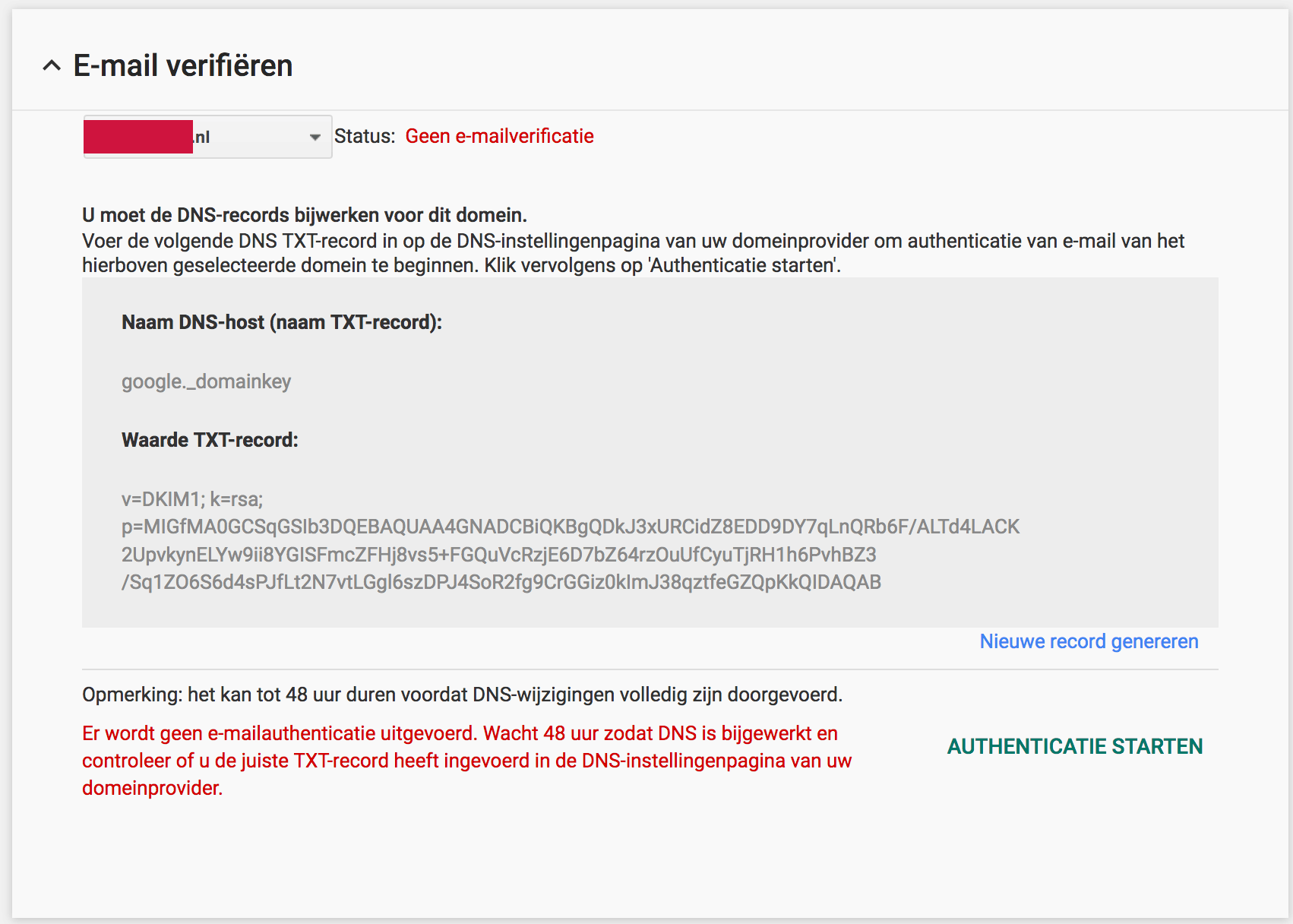Click the Naam DNS-host label
The width and height of the screenshot is (1293, 924).
[281, 322]
